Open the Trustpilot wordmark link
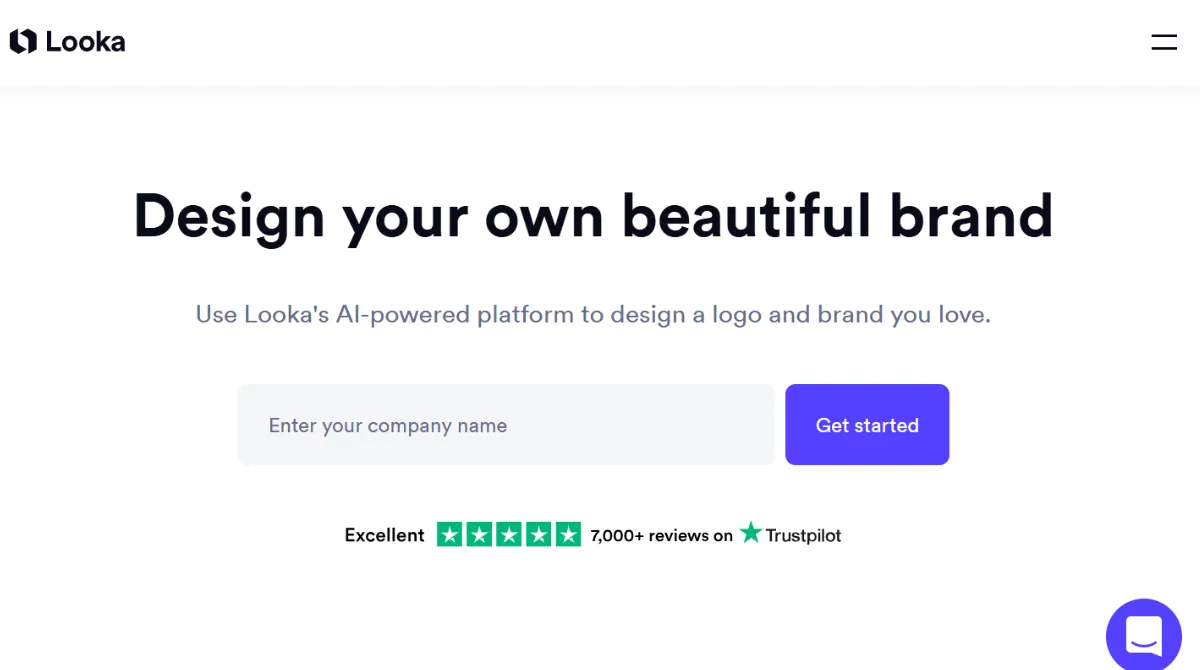The image size is (1200, 670). 803,536
